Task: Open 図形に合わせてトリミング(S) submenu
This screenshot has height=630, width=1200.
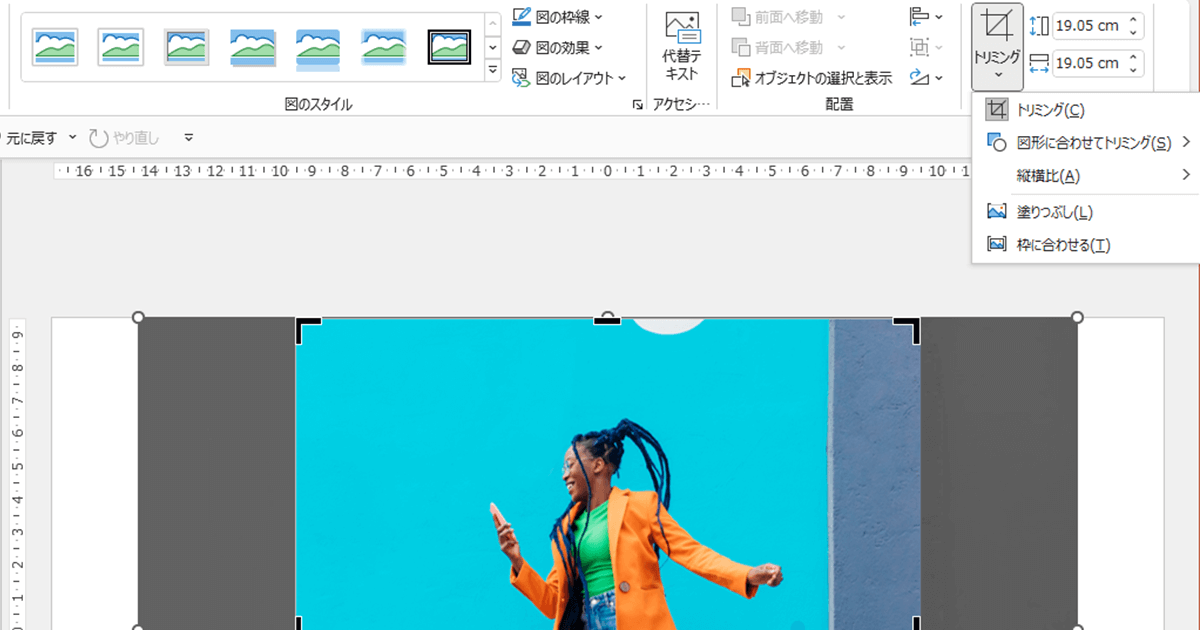Action: click(1085, 143)
